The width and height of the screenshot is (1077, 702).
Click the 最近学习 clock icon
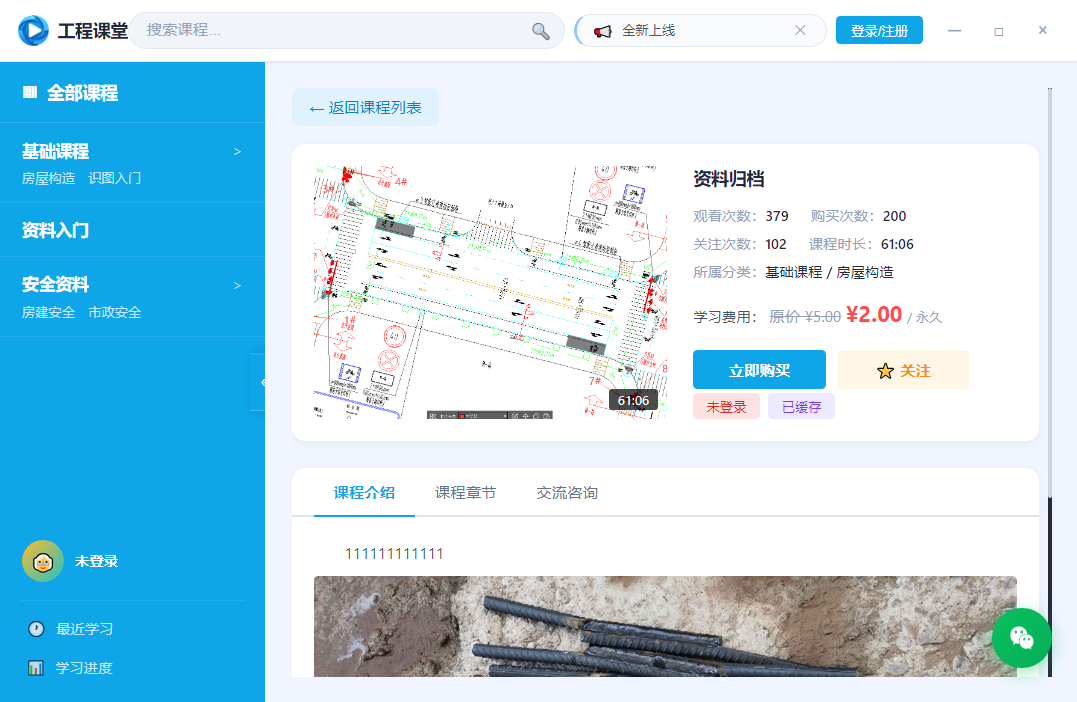pyautogui.click(x=36, y=629)
